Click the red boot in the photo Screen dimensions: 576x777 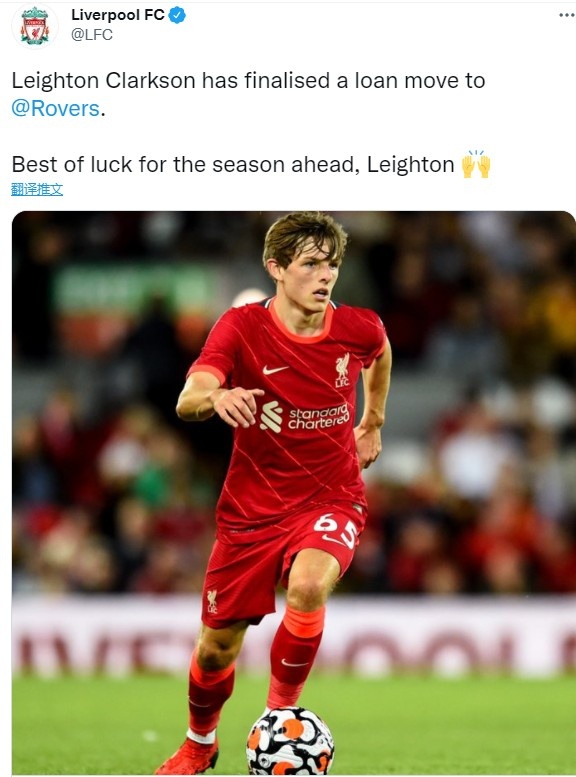tap(188, 757)
